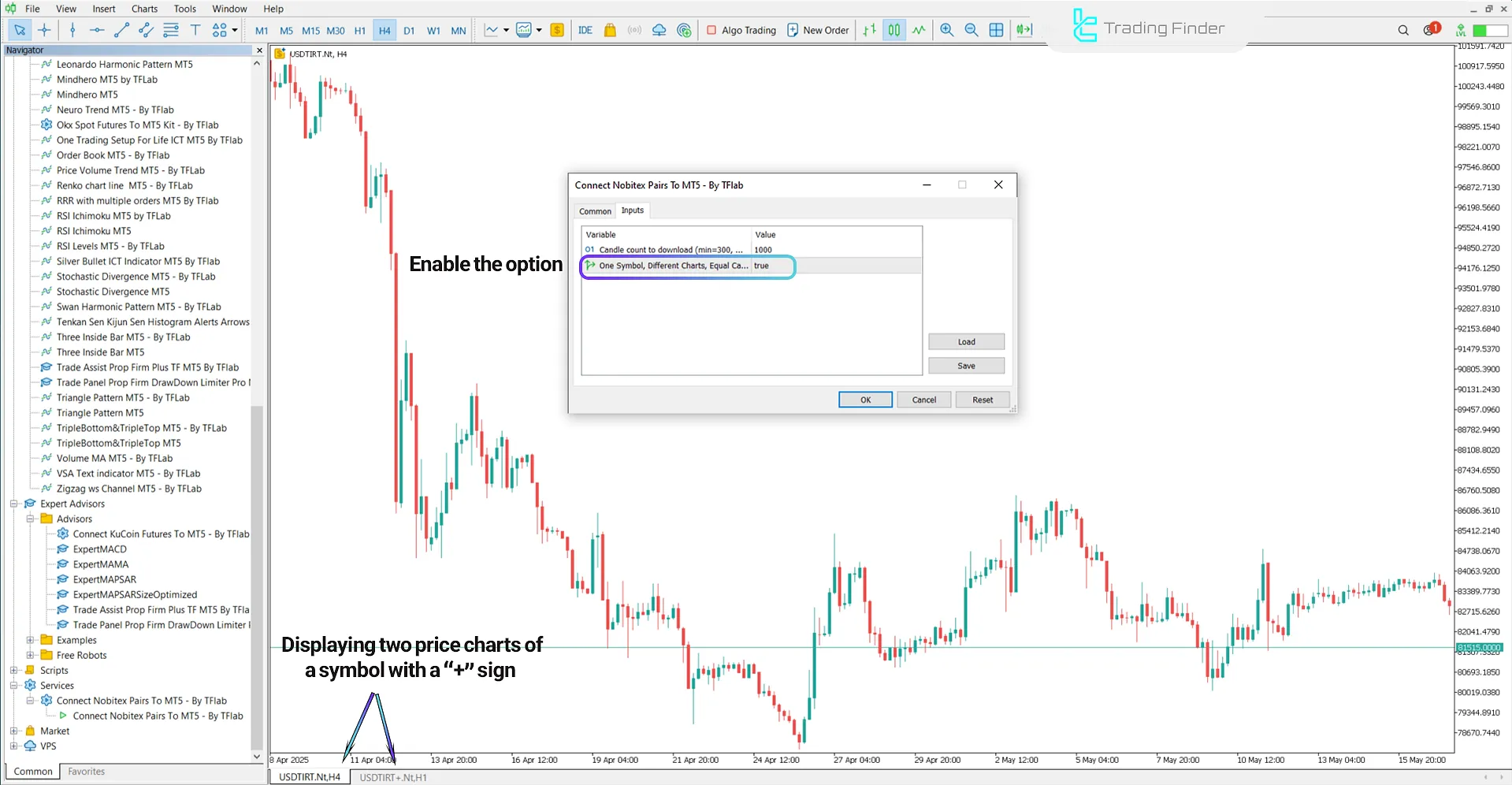Click the Load button in dialog
The width and height of the screenshot is (1512, 785).
pyautogui.click(x=965, y=341)
